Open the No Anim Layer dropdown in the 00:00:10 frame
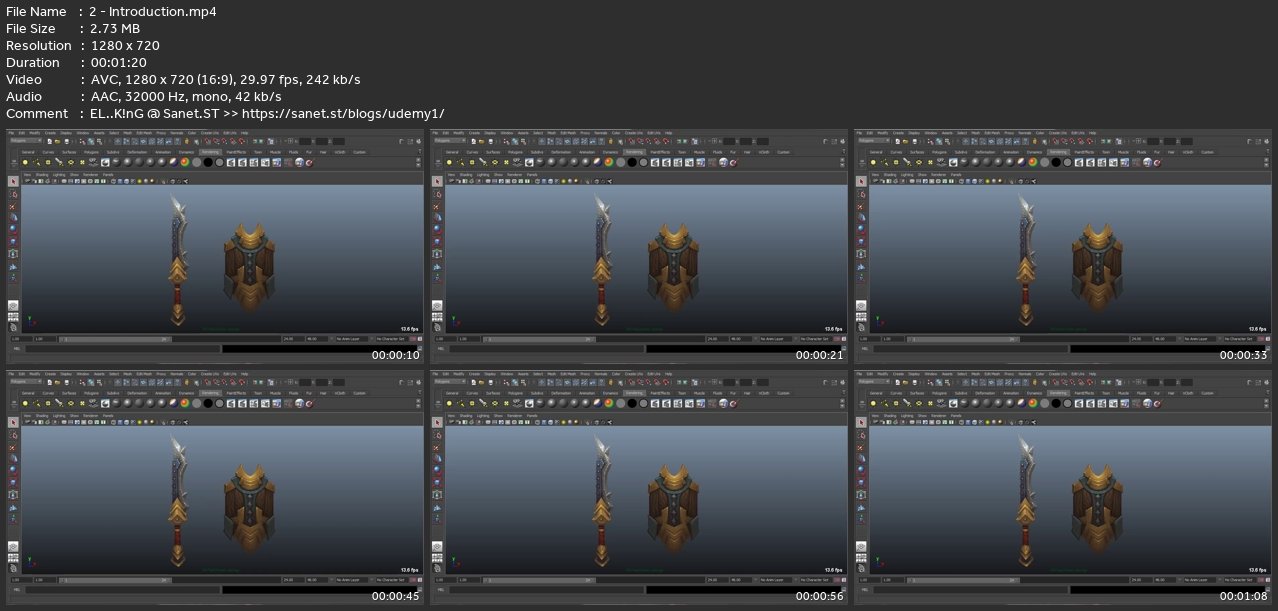Screen dimensions: 1278x611 tap(352, 339)
